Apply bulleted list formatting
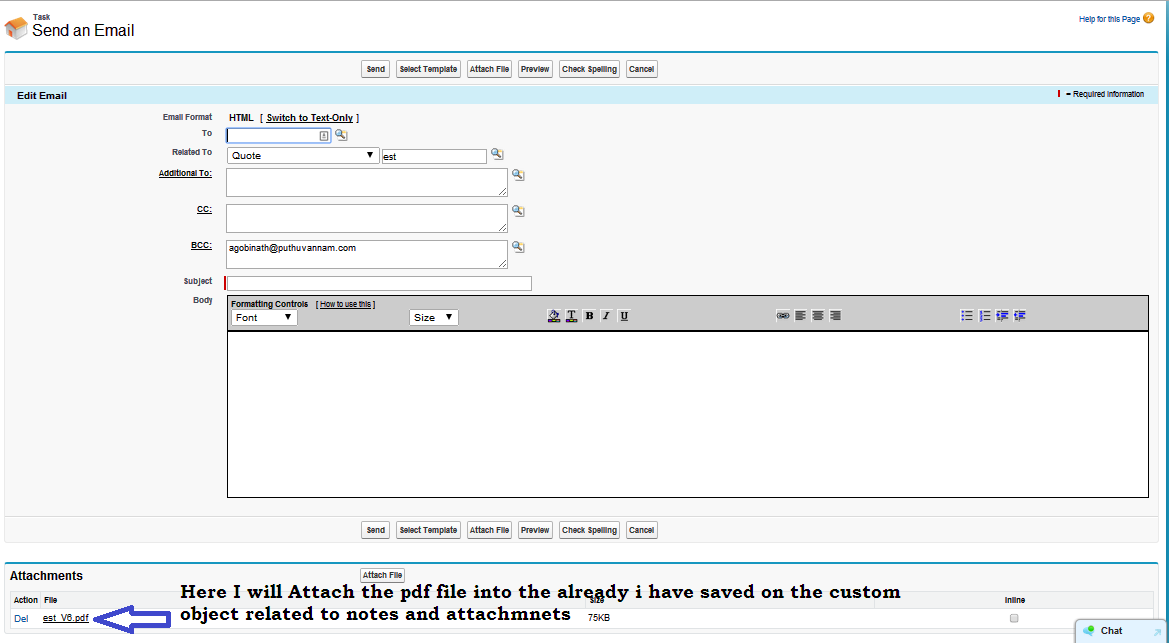This screenshot has width=1169, height=643. [966, 316]
